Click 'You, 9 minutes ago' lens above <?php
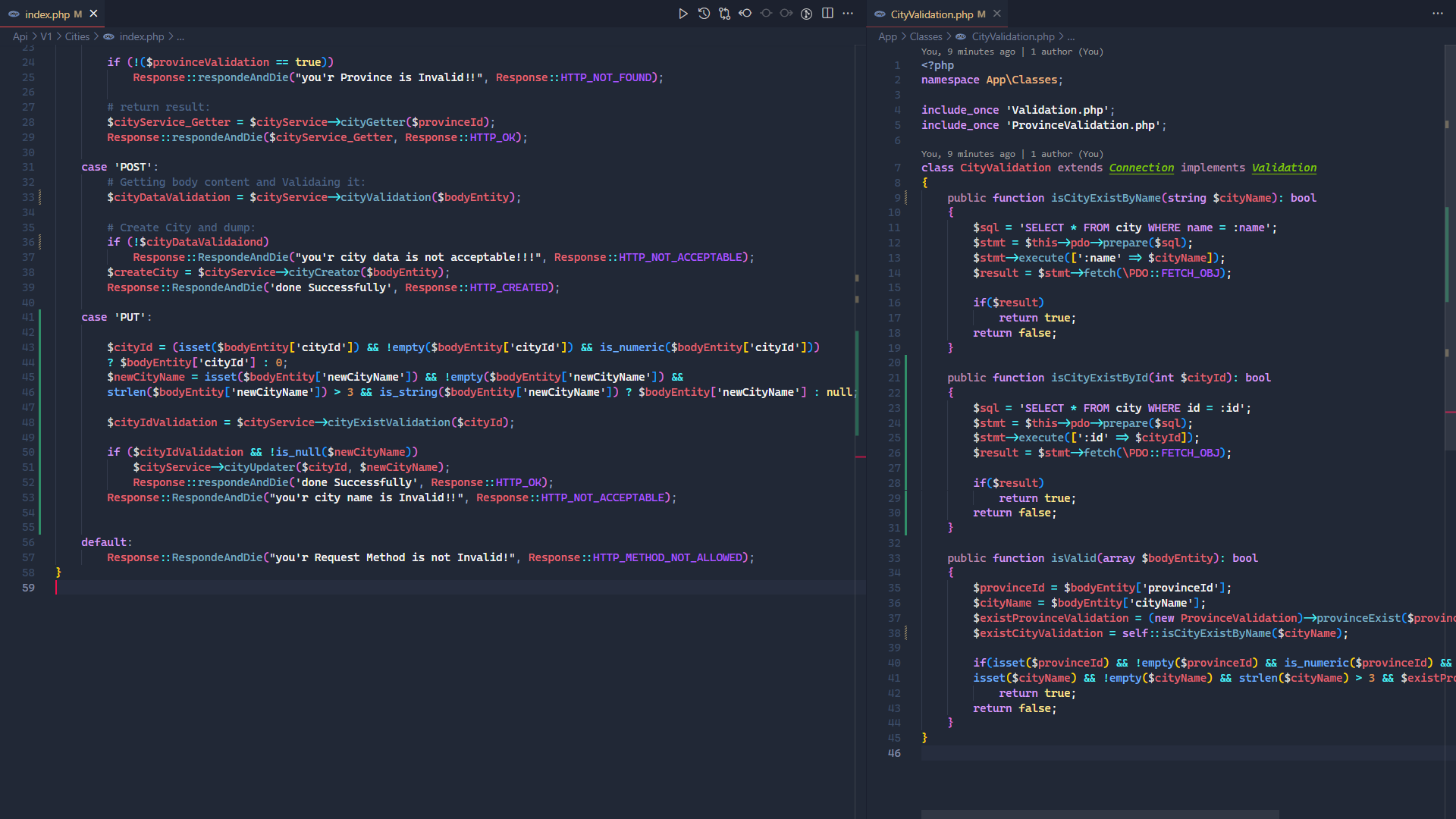Viewport: 1456px width, 819px height. tap(968, 52)
